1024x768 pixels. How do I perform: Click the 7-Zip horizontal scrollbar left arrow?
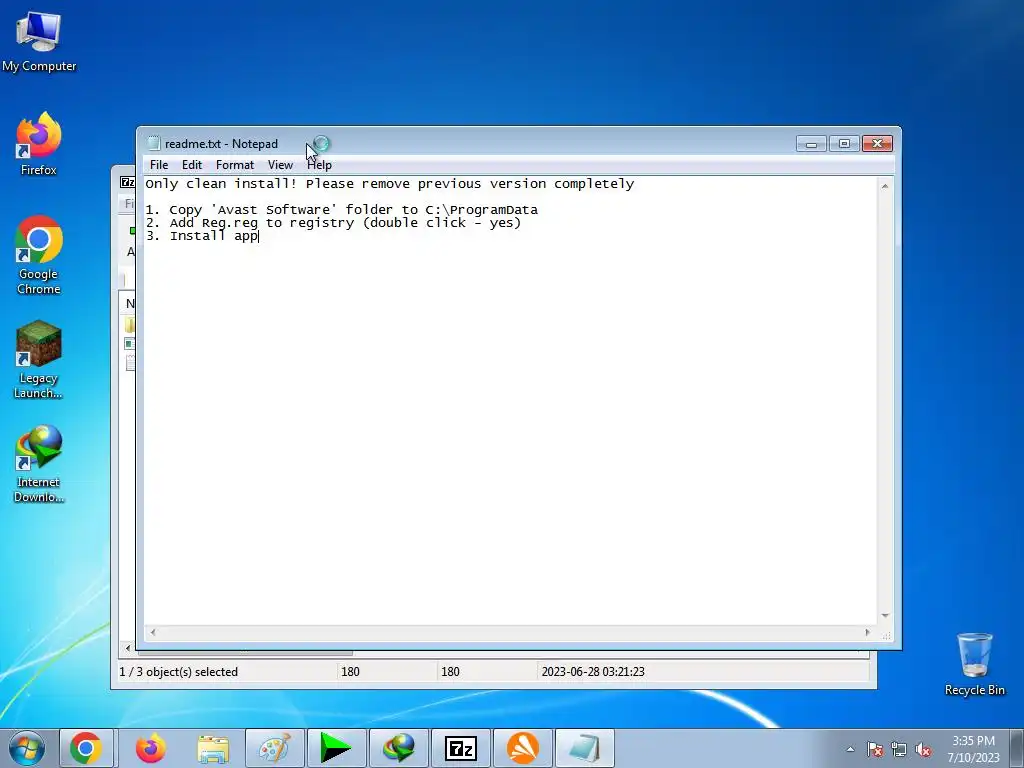coord(127,648)
